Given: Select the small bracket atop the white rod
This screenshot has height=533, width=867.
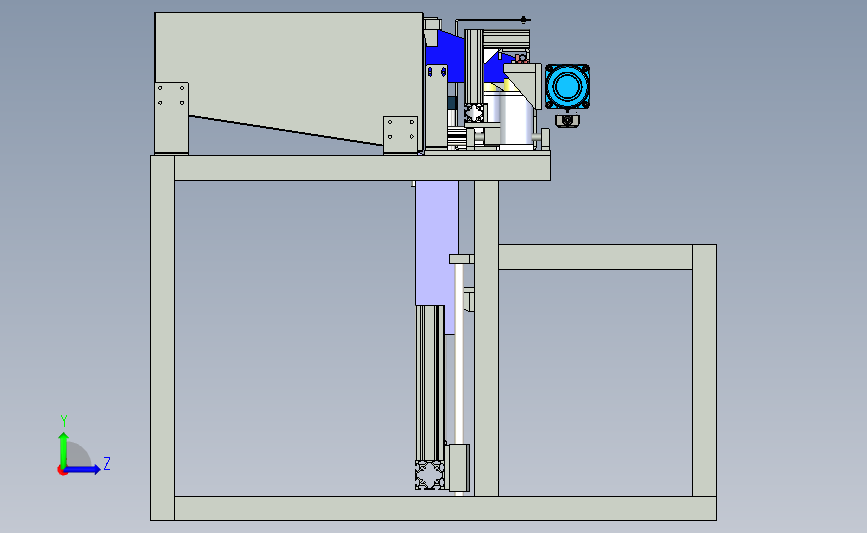Looking at the screenshot, I should 461,259.
